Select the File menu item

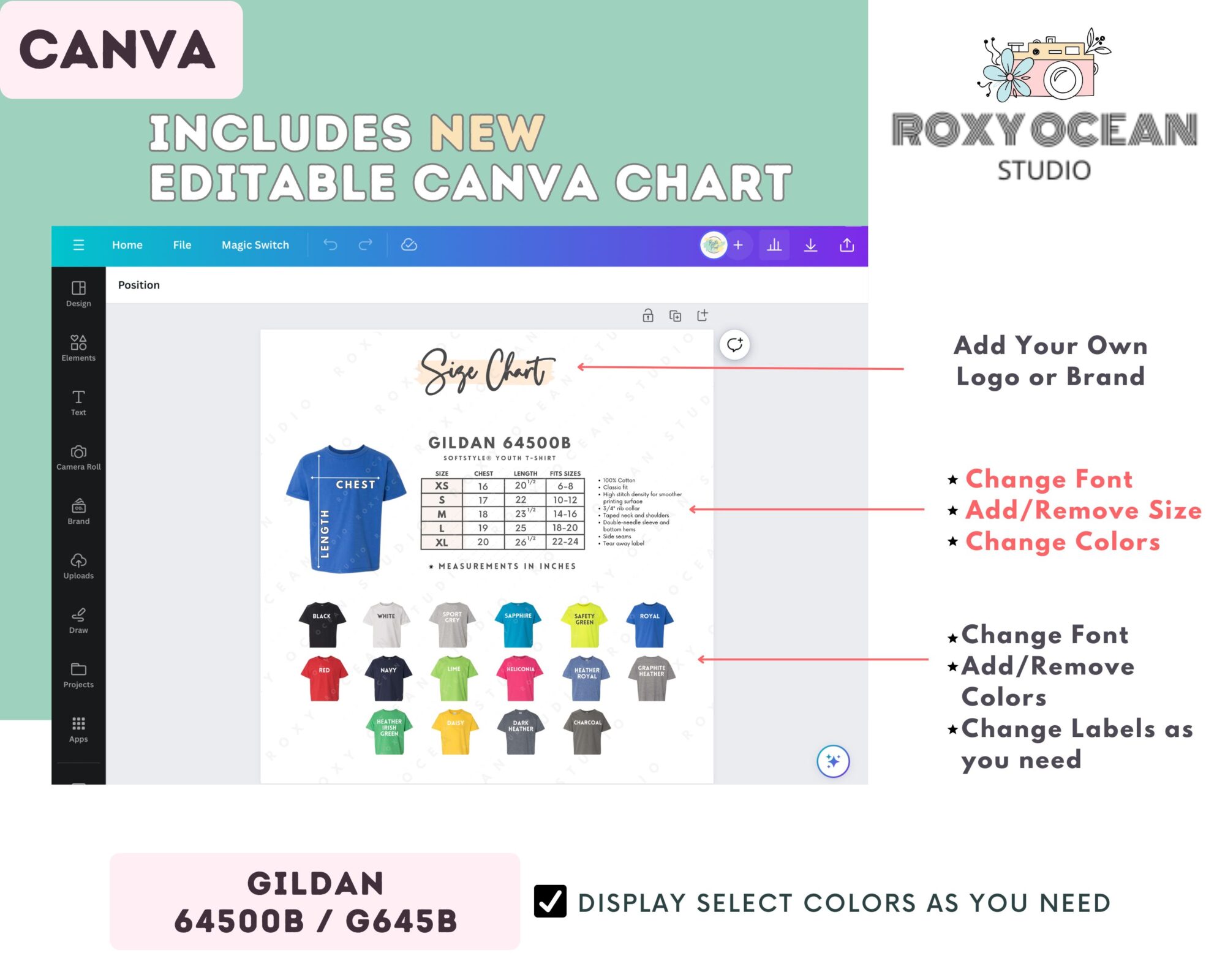pyautogui.click(x=182, y=244)
